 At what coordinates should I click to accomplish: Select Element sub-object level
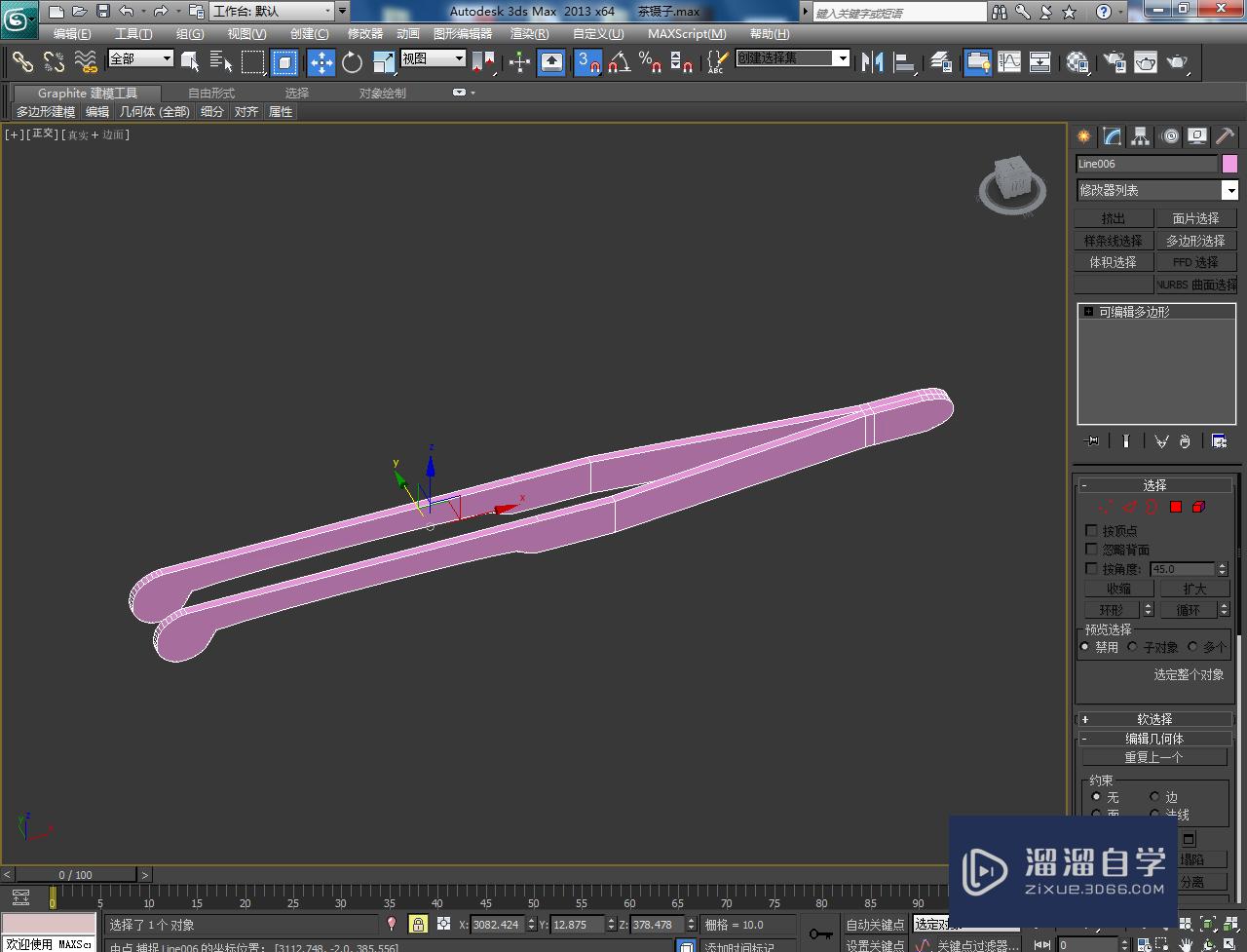pyautogui.click(x=1199, y=507)
